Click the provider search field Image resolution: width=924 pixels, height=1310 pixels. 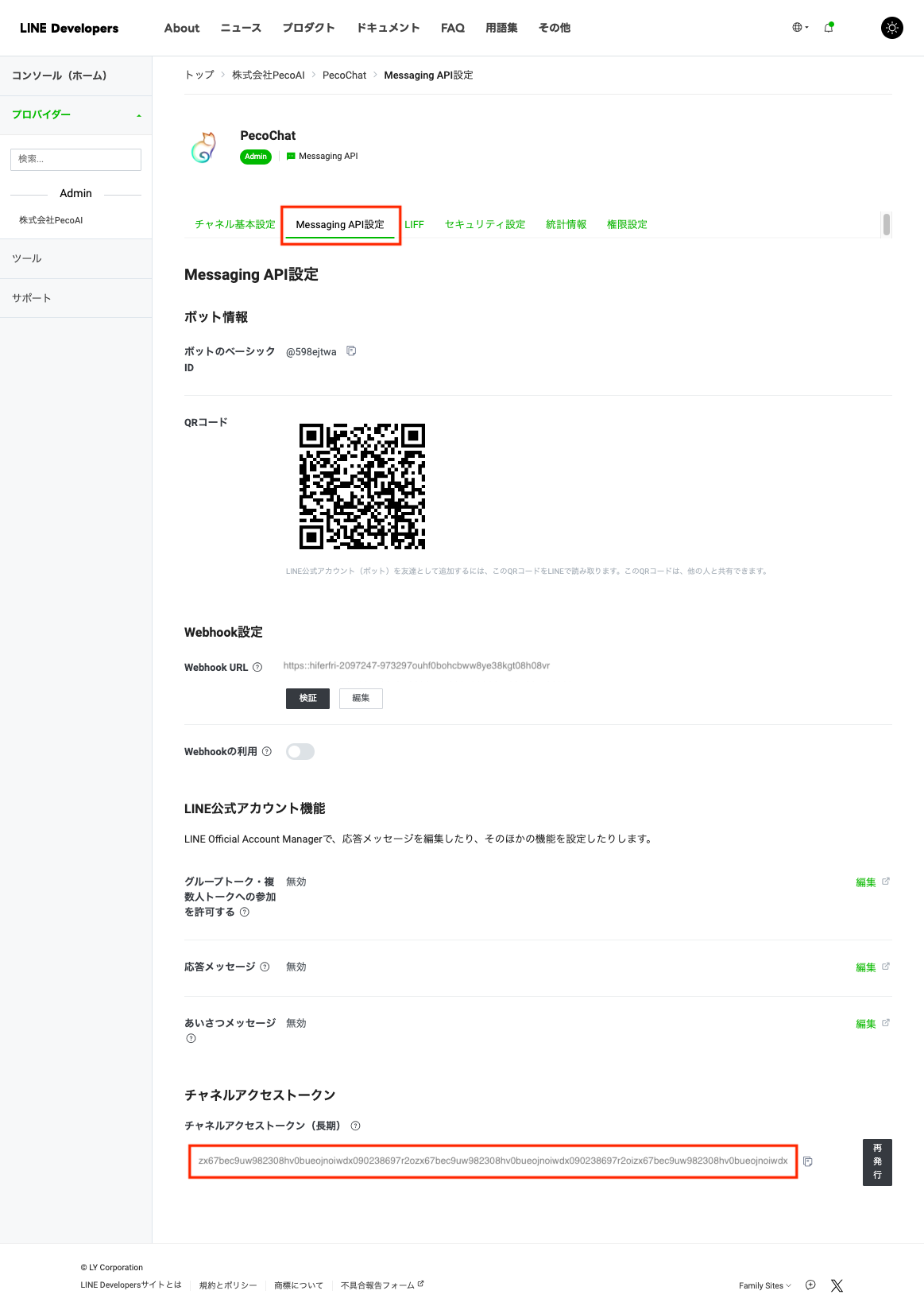(x=75, y=159)
